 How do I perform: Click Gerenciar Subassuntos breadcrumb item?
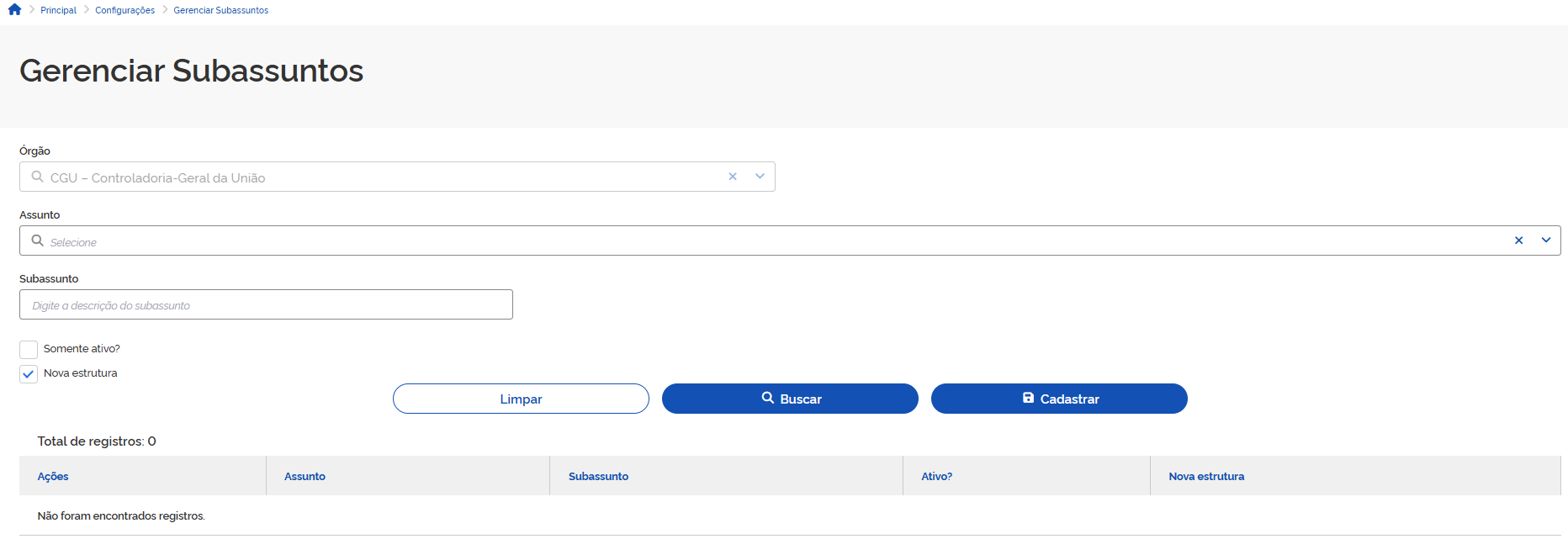click(220, 10)
